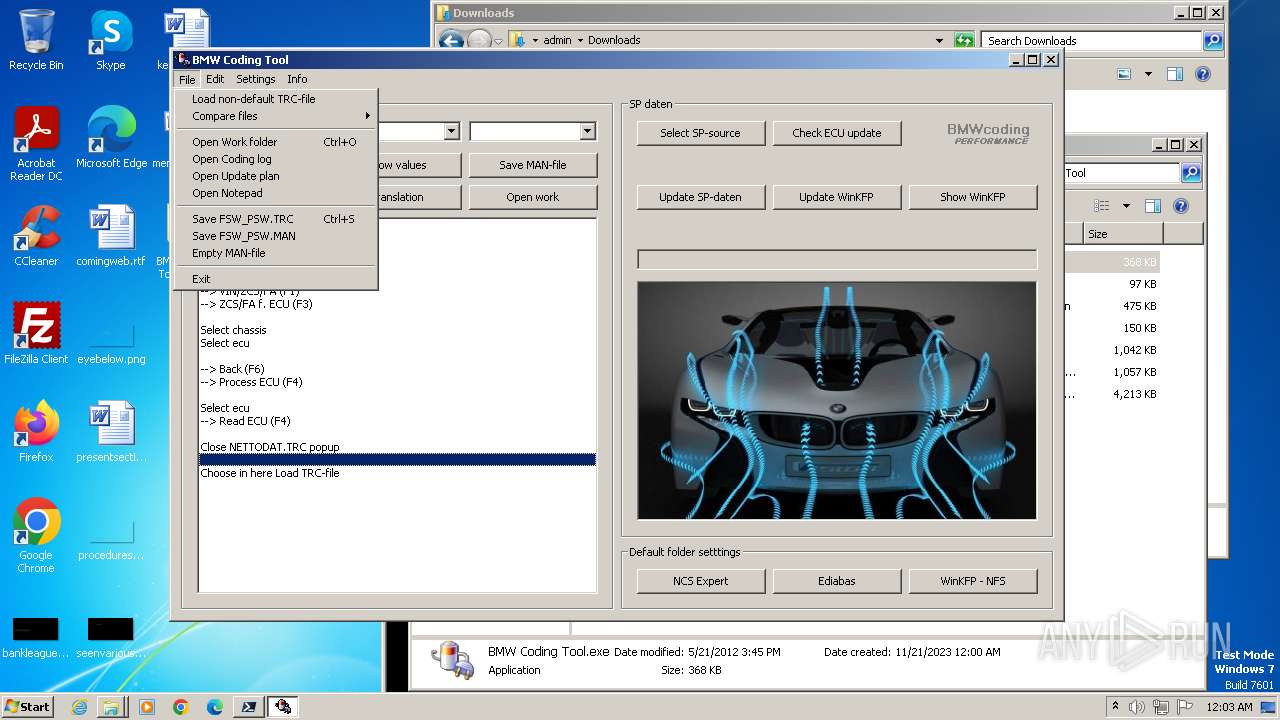1280x720 pixels.
Task: Open Settings menu
Action: [256, 79]
